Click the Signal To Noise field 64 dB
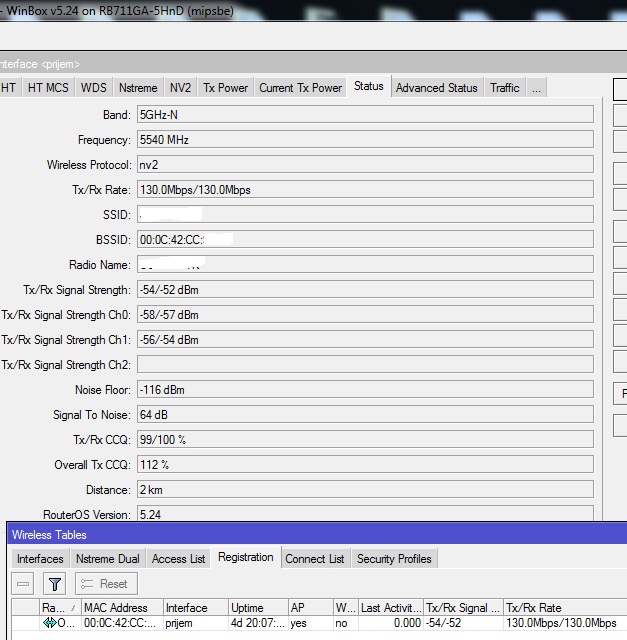627x640 pixels. [x=365, y=414]
